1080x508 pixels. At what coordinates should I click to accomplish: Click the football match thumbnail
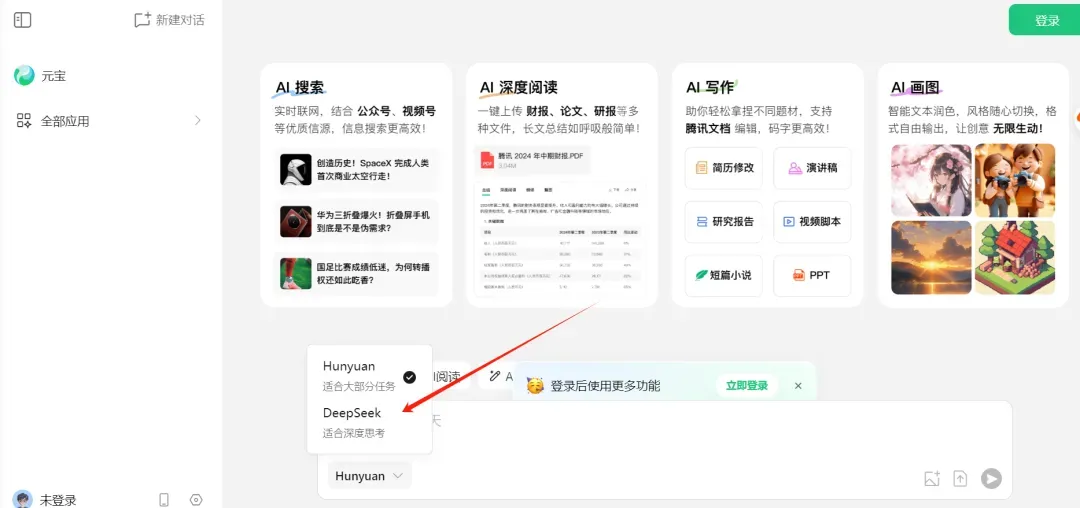(295, 273)
